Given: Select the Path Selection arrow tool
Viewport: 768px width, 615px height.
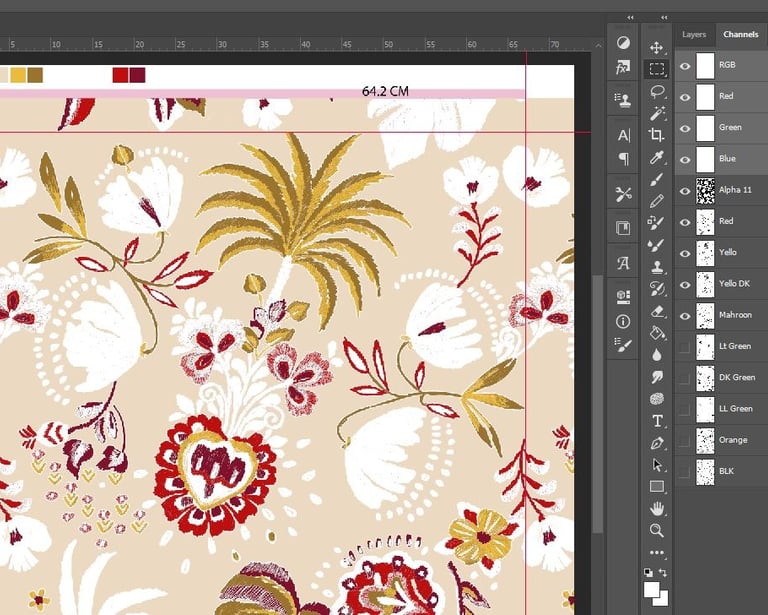Looking at the screenshot, I should click(x=656, y=464).
